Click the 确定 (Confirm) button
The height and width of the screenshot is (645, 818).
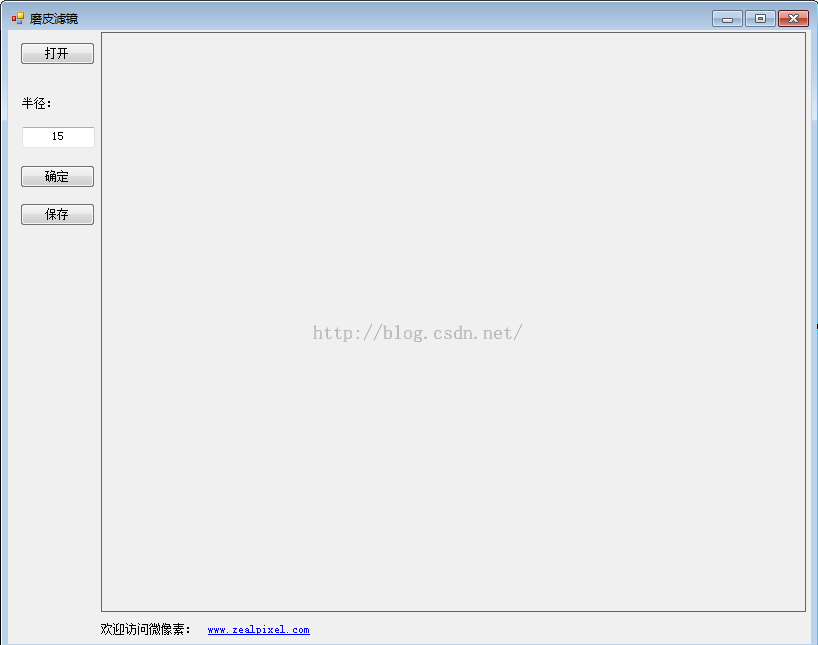click(x=57, y=176)
